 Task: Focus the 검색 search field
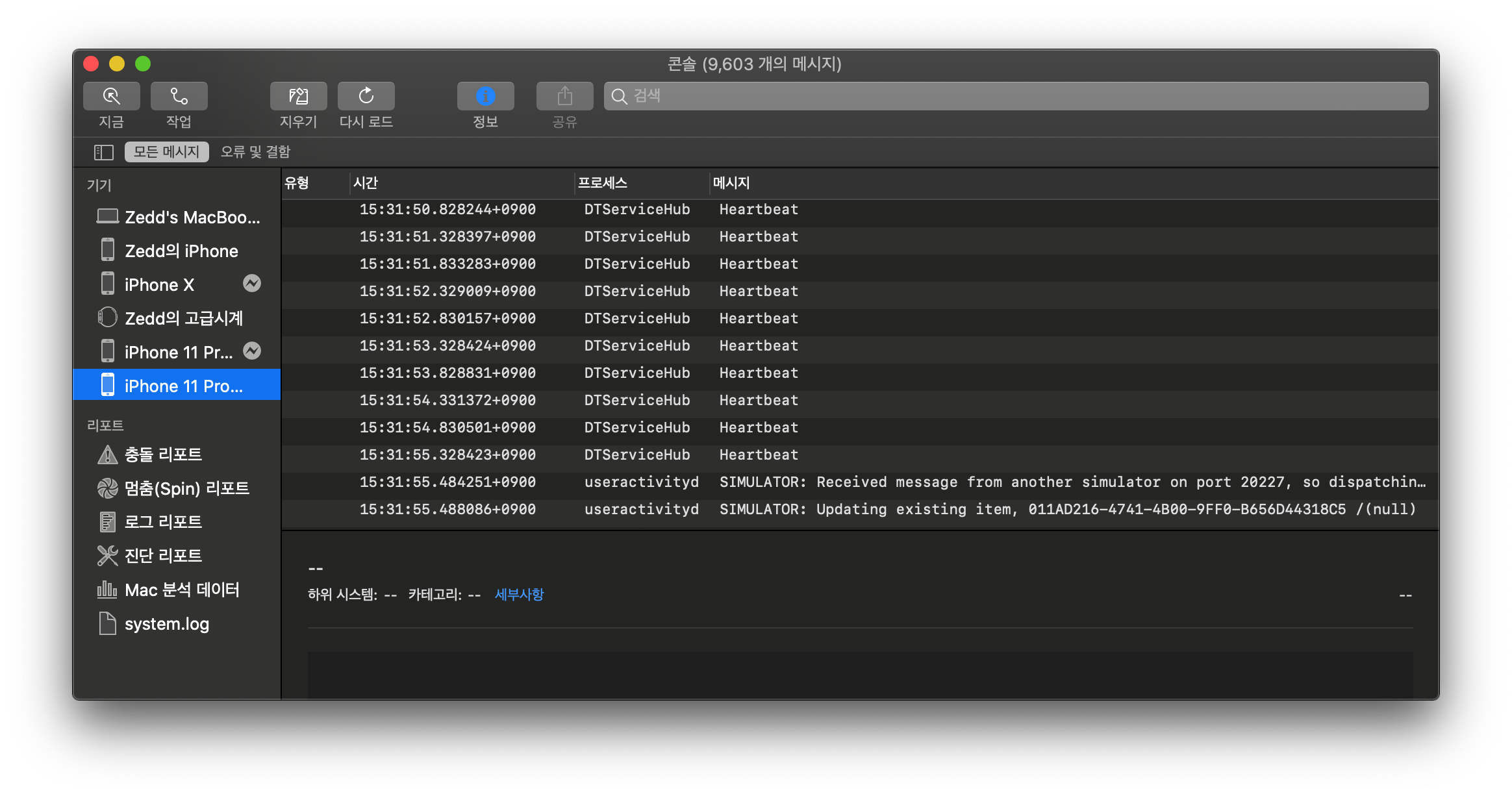pos(1016,96)
